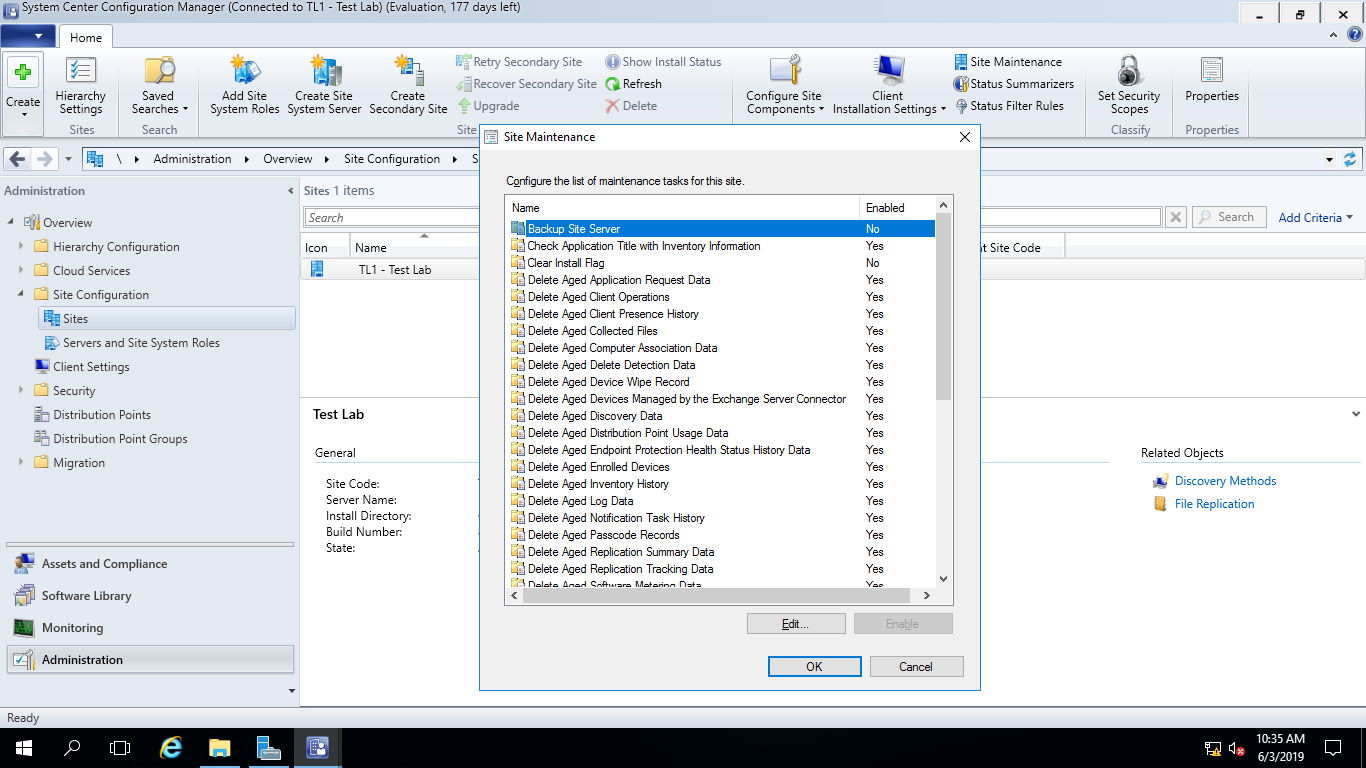Open Hierarchy Settings in the ribbon
The image size is (1366, 768).
pyautogui.click(x=81, y=87)
